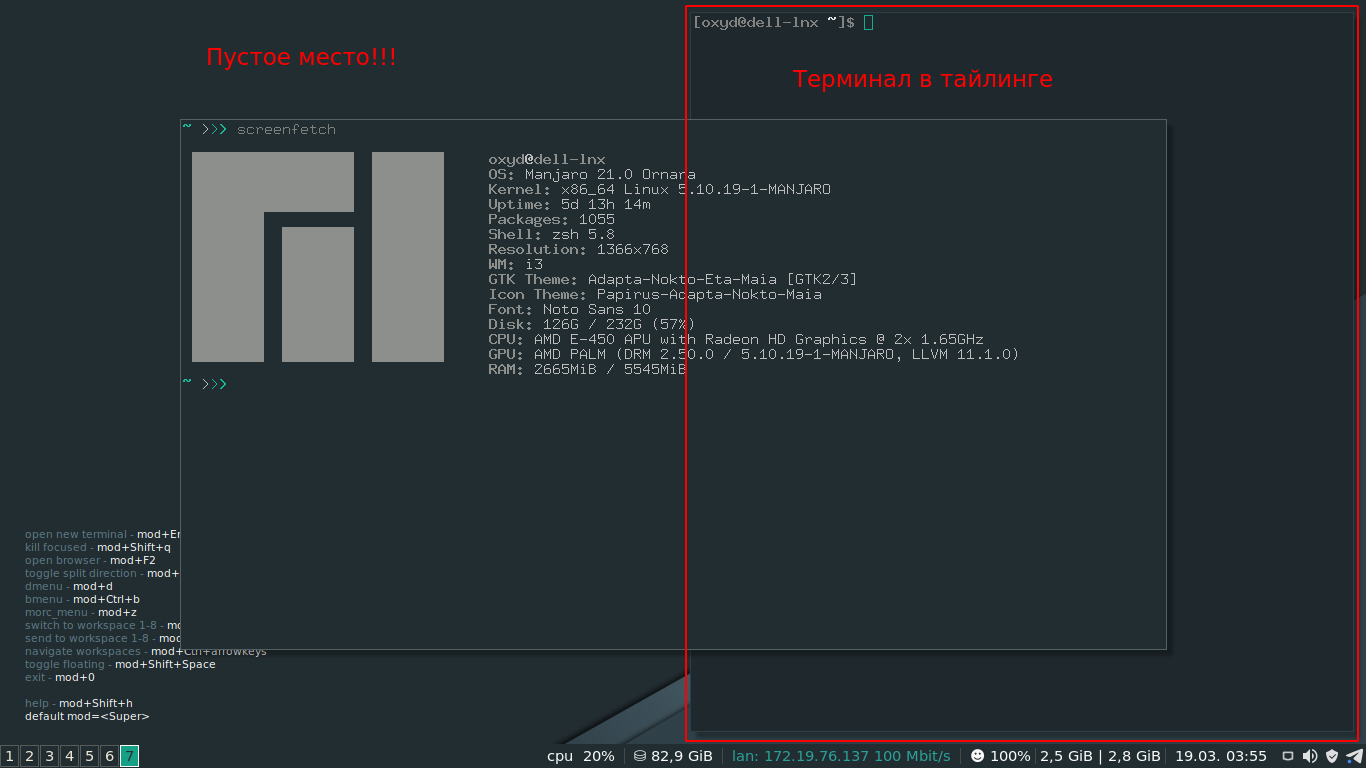Click the OS: Manjaro 21.0 line
The height and width of the screenshot is (768, 1366).
pos(592,175)
